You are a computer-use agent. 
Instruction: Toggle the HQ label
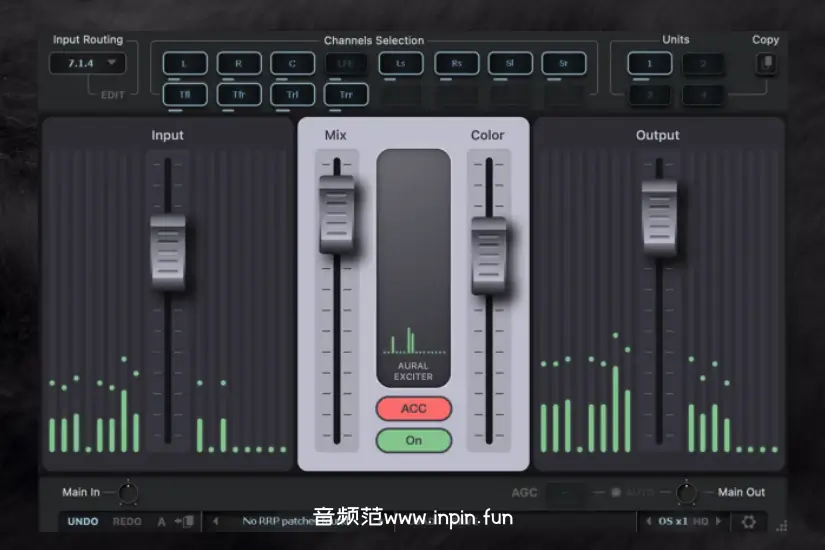coord(700,522)
